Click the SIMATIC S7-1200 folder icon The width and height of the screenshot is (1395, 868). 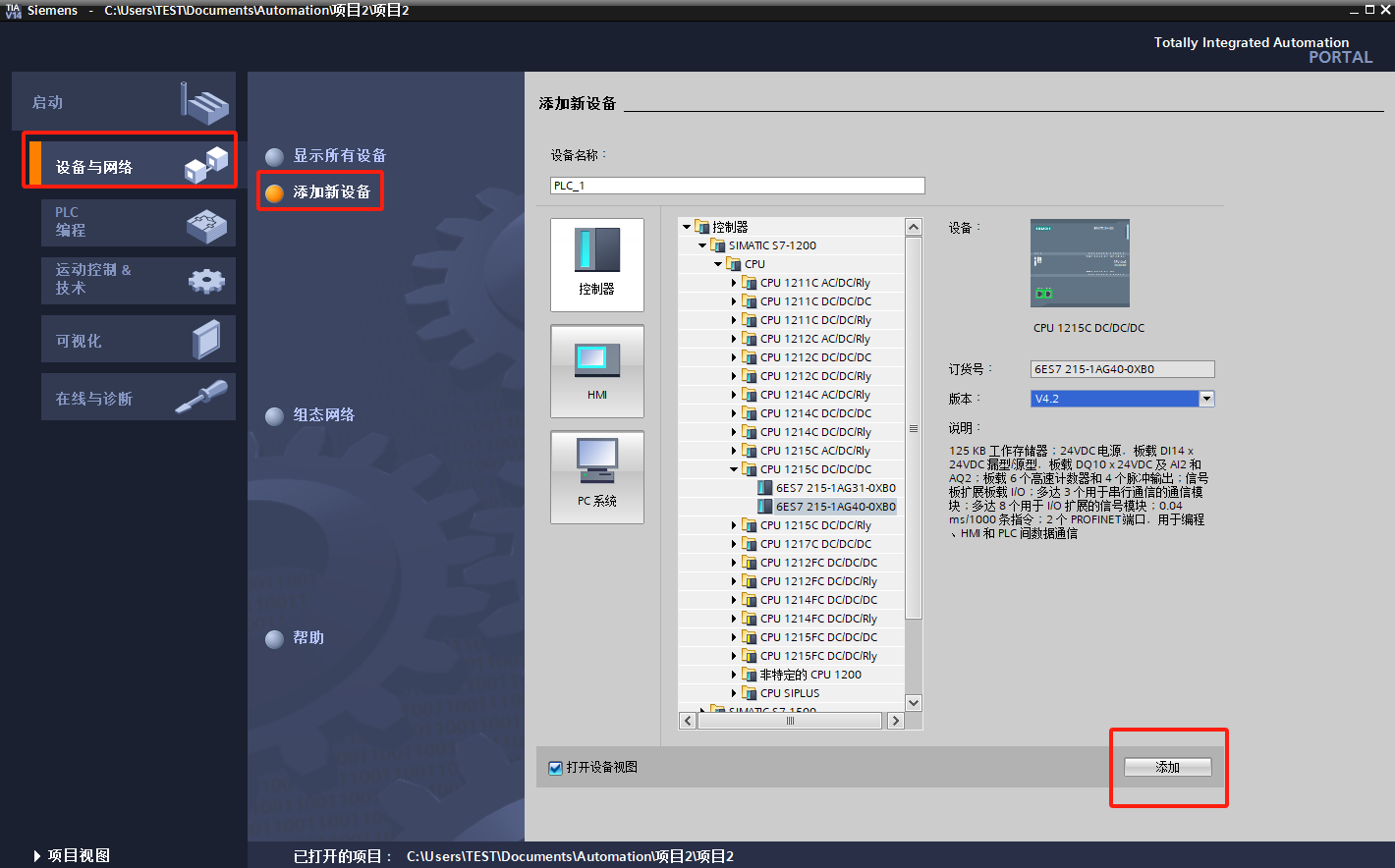[717, 245]
